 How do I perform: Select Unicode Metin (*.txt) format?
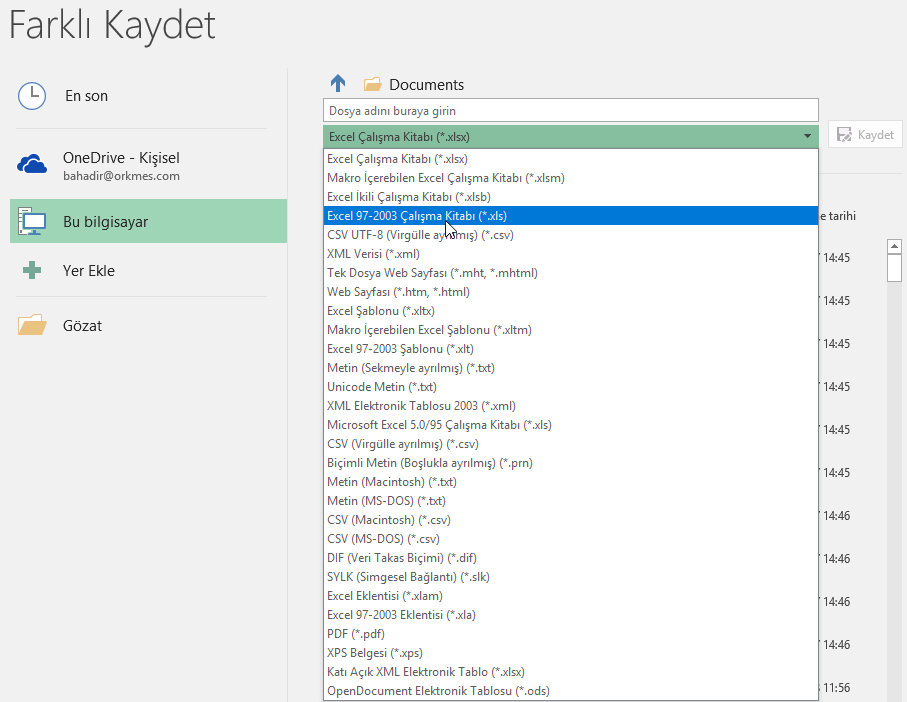(x=571, y=387)
